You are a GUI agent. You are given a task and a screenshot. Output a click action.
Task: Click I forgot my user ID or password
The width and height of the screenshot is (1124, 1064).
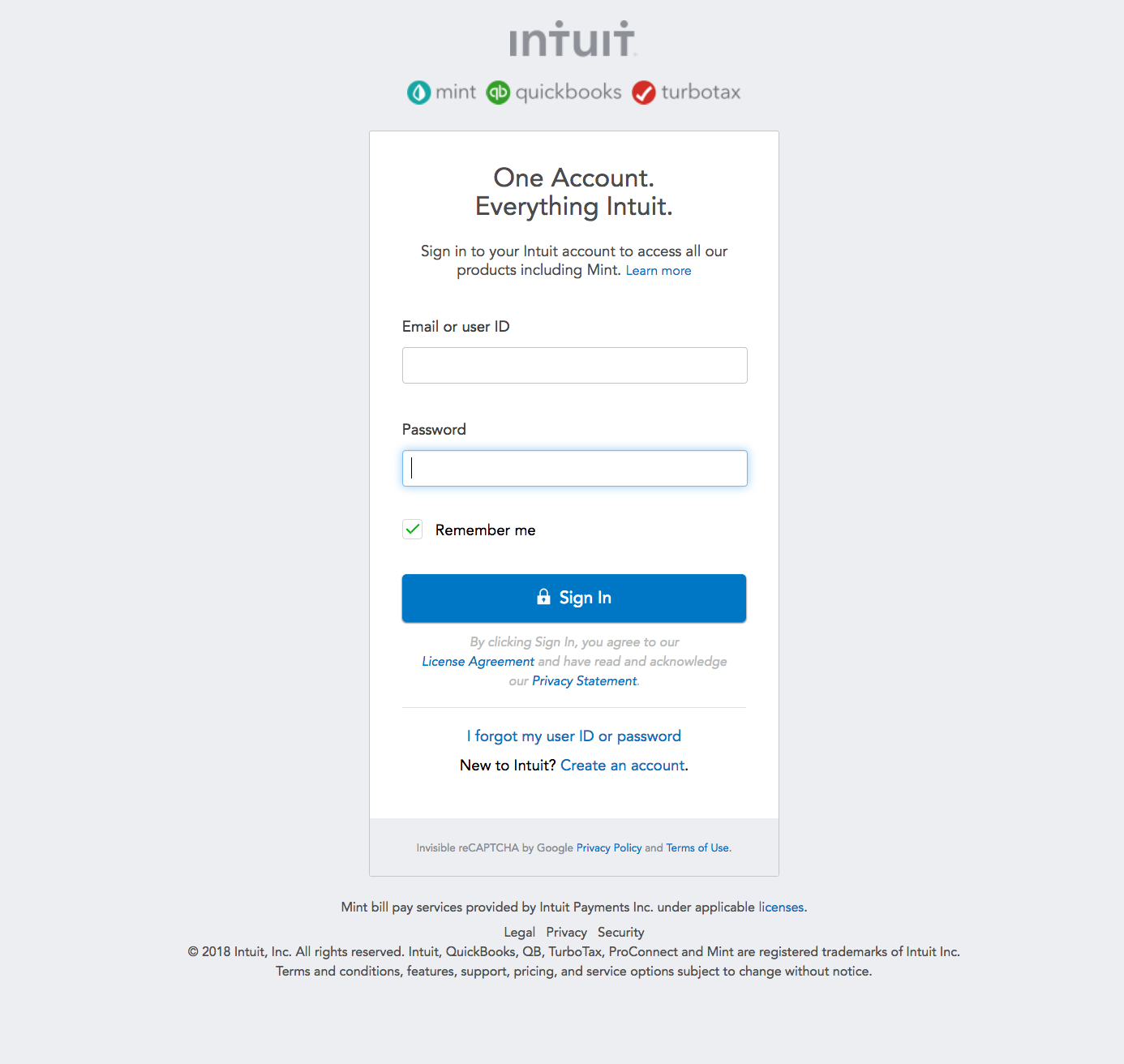(x=573, y=736)
